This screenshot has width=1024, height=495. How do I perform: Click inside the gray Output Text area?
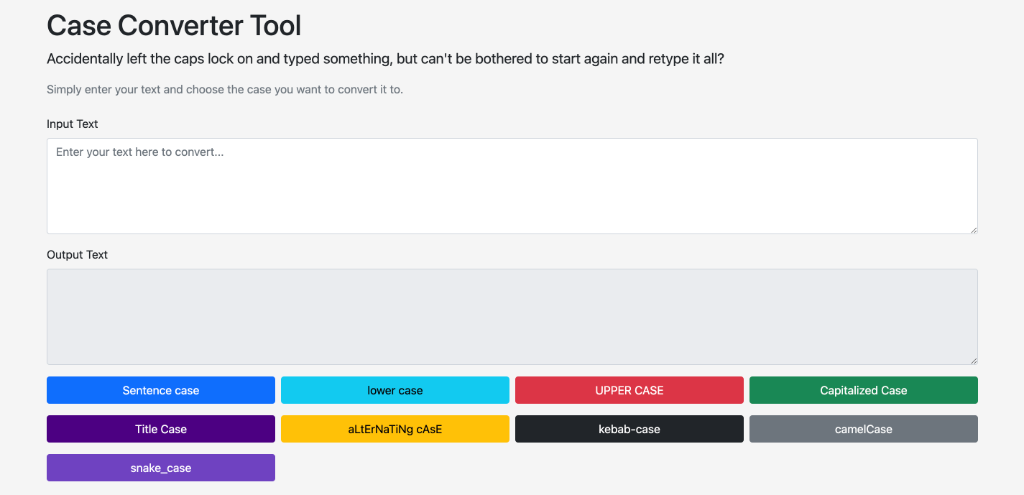511,316
